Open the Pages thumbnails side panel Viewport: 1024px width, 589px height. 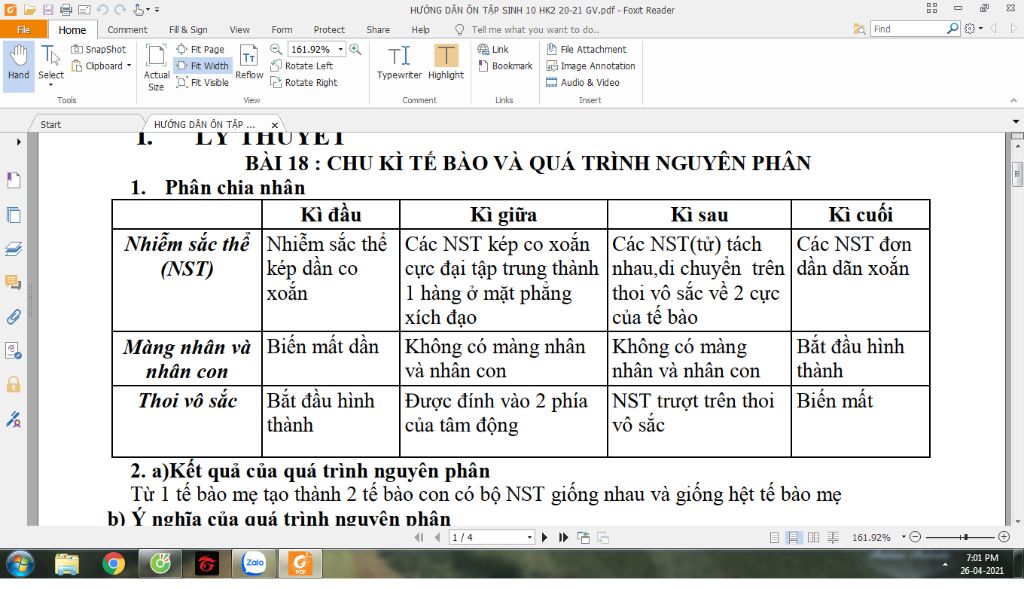(13, 215)
